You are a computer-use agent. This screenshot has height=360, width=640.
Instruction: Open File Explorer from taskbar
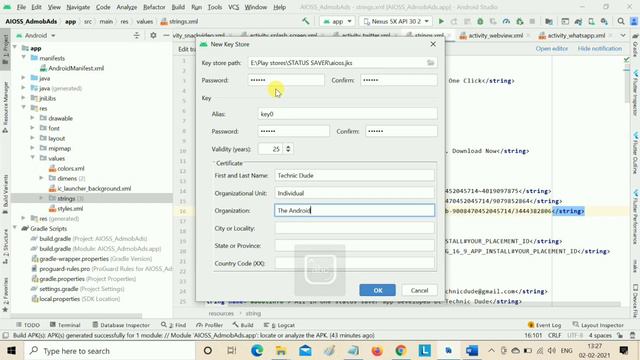(281, 351)
